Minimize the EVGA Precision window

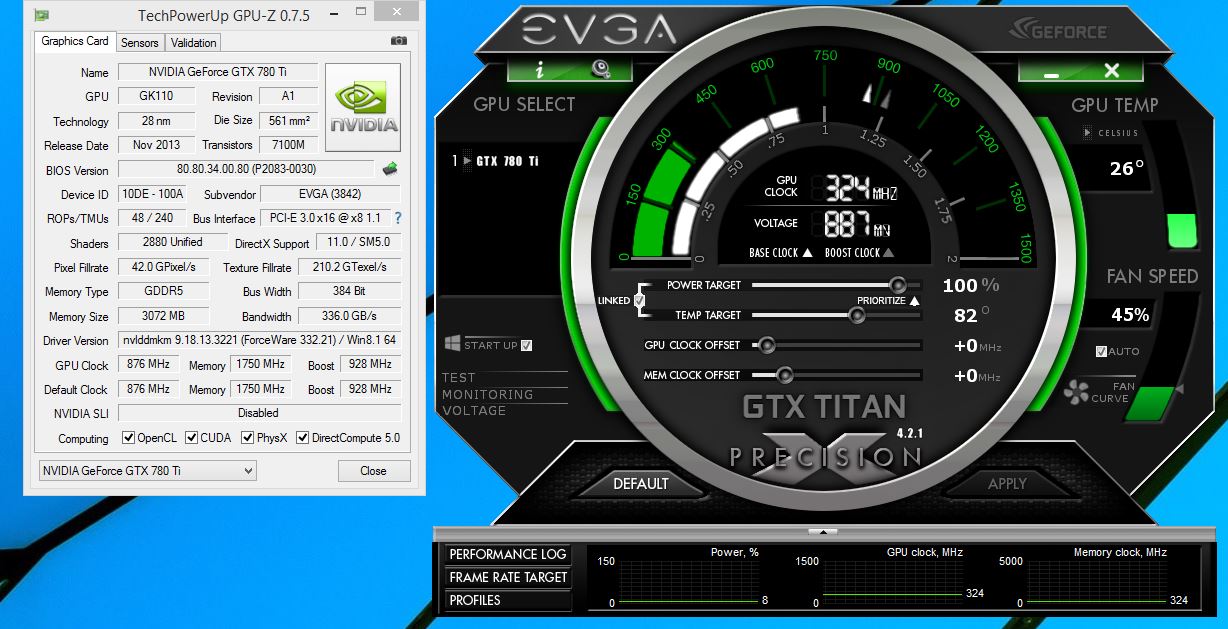pos(1050,71)
